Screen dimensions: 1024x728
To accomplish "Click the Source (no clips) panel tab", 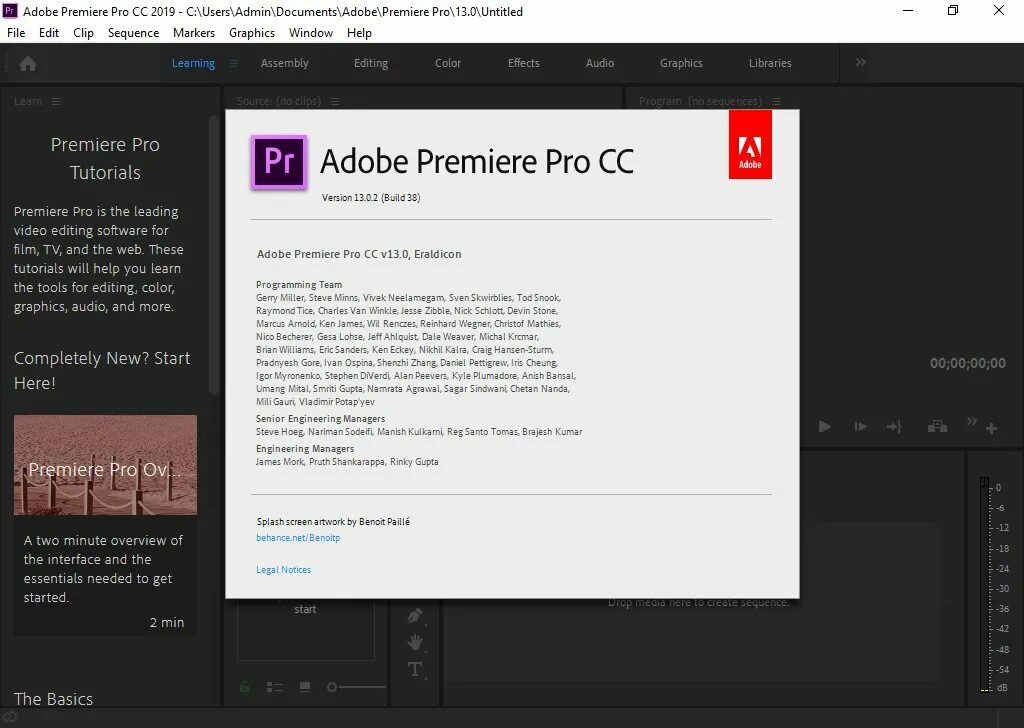I will [x=279, y=101].
